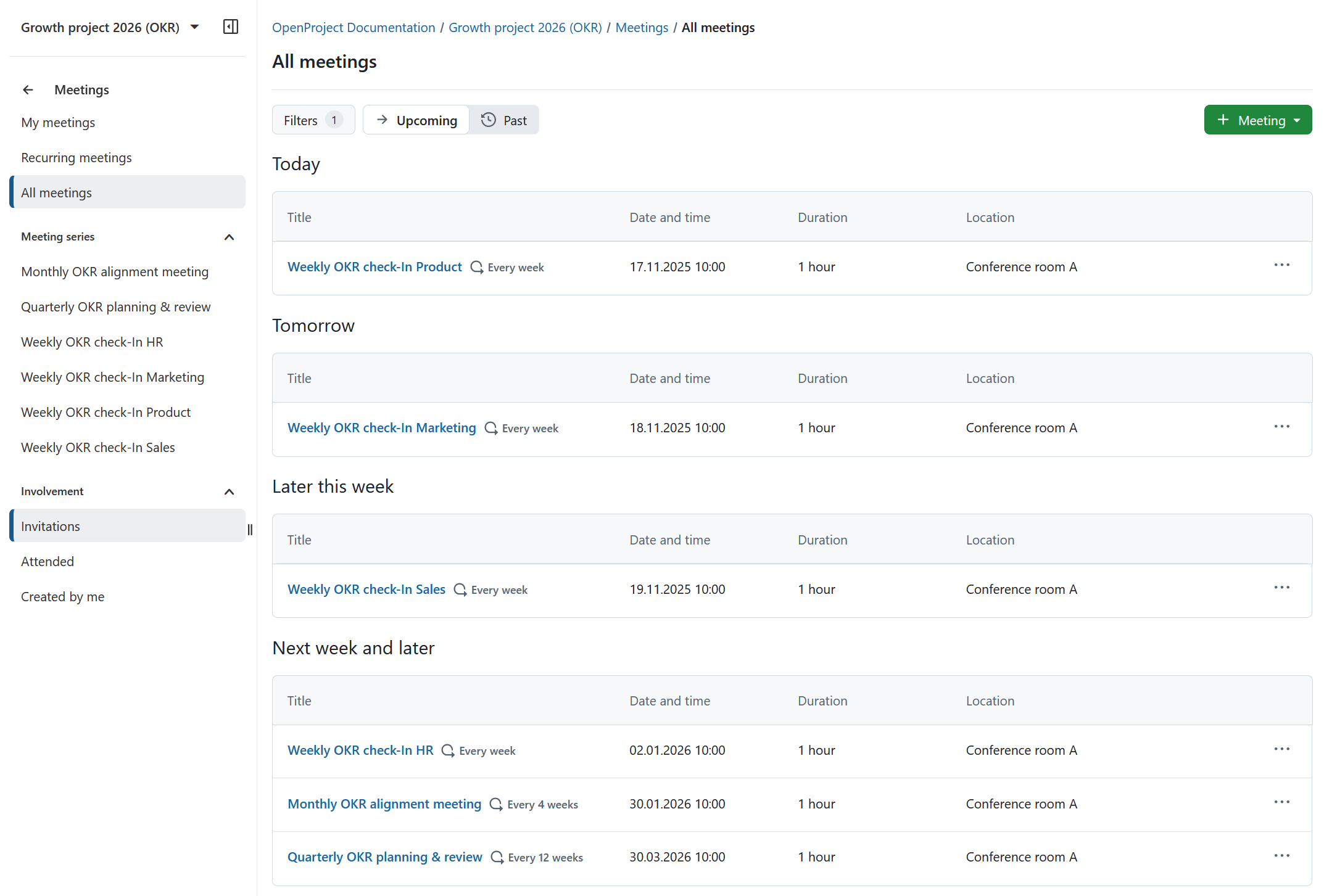Click the recurring icon beside Monthly OKR alignment meeting
This screenshot has width=1324, height=896.
click(x=495, y=804)
